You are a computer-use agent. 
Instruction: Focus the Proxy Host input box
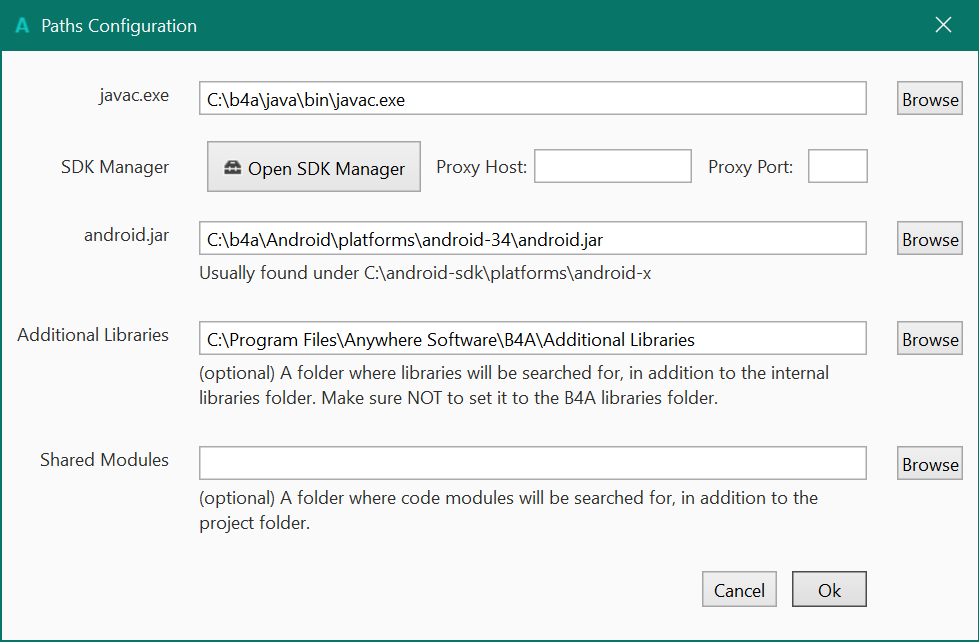point(613,167)
